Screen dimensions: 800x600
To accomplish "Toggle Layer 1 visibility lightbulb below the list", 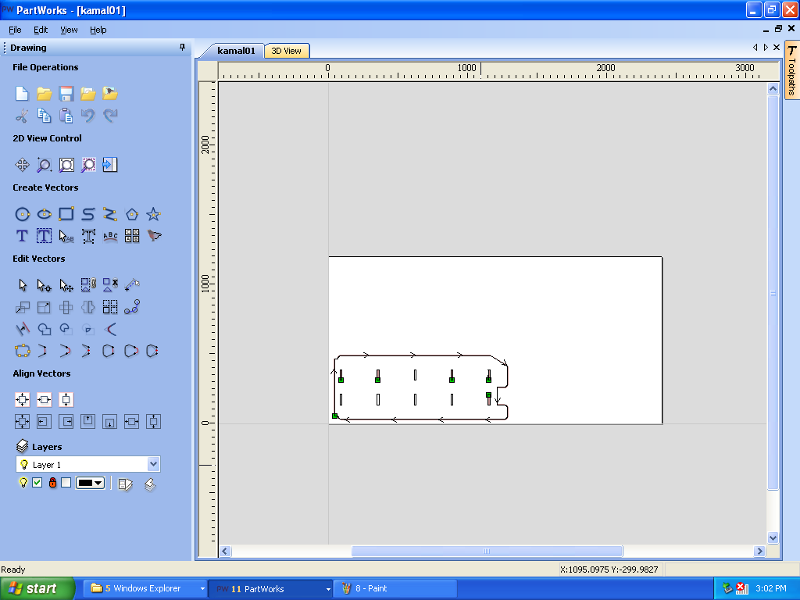I will point(22,482).
